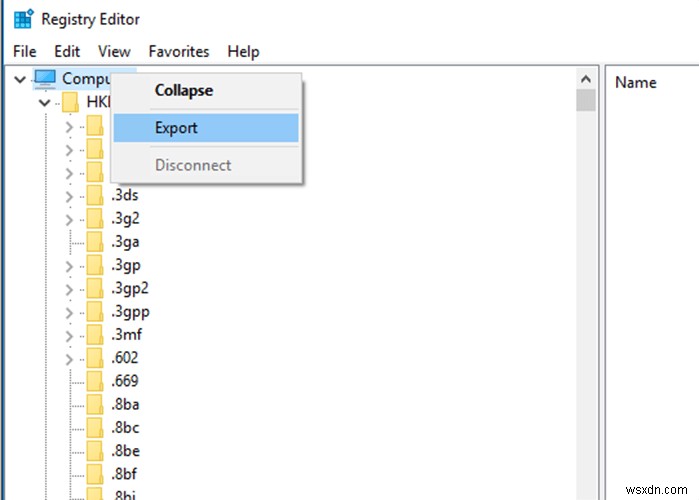Click the folder icon of .3gpp
The height and width of the screenshot is (500, 699).
[x=95, y=311]
